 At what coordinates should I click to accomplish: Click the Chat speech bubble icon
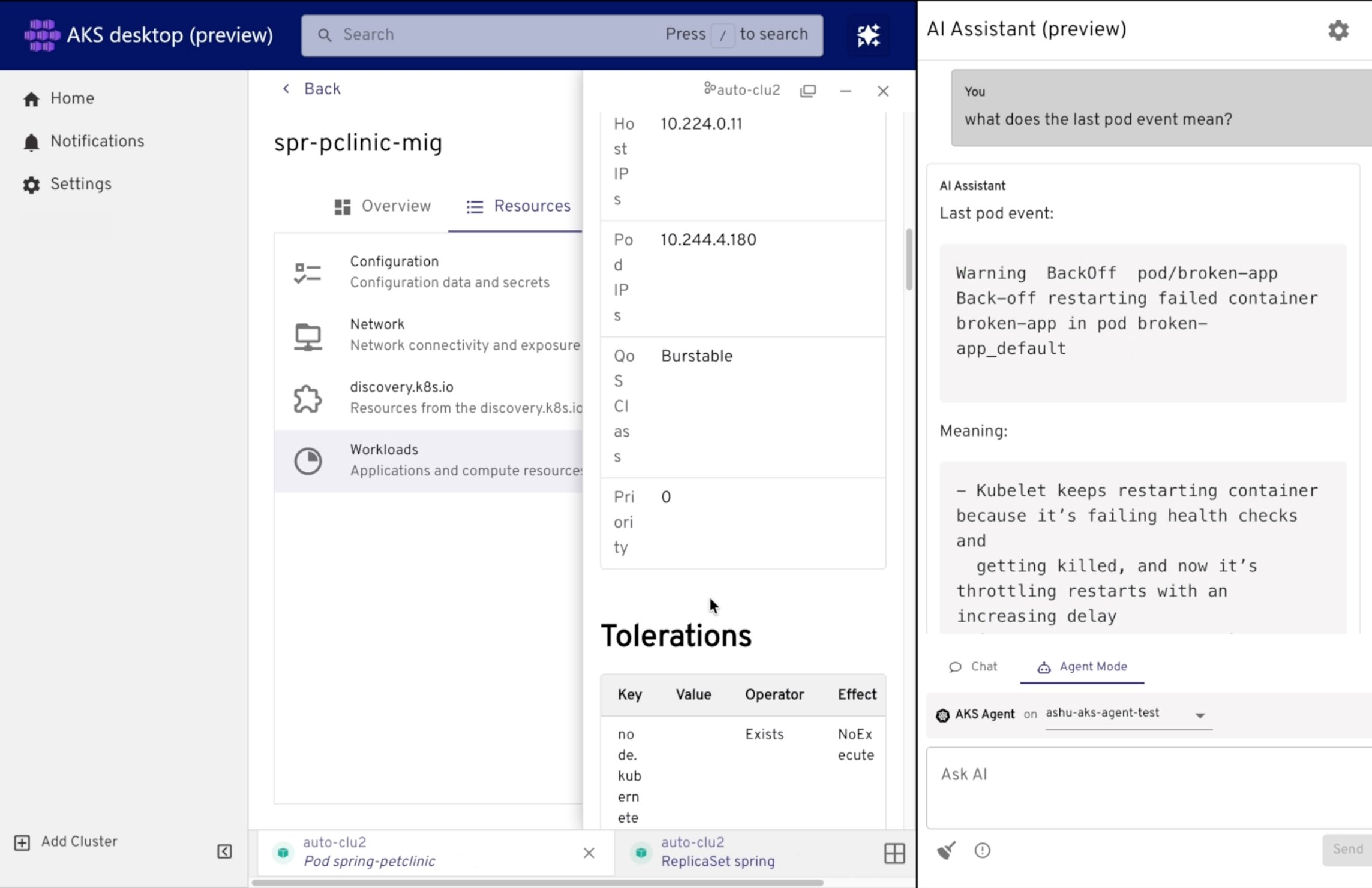(955, 667)
